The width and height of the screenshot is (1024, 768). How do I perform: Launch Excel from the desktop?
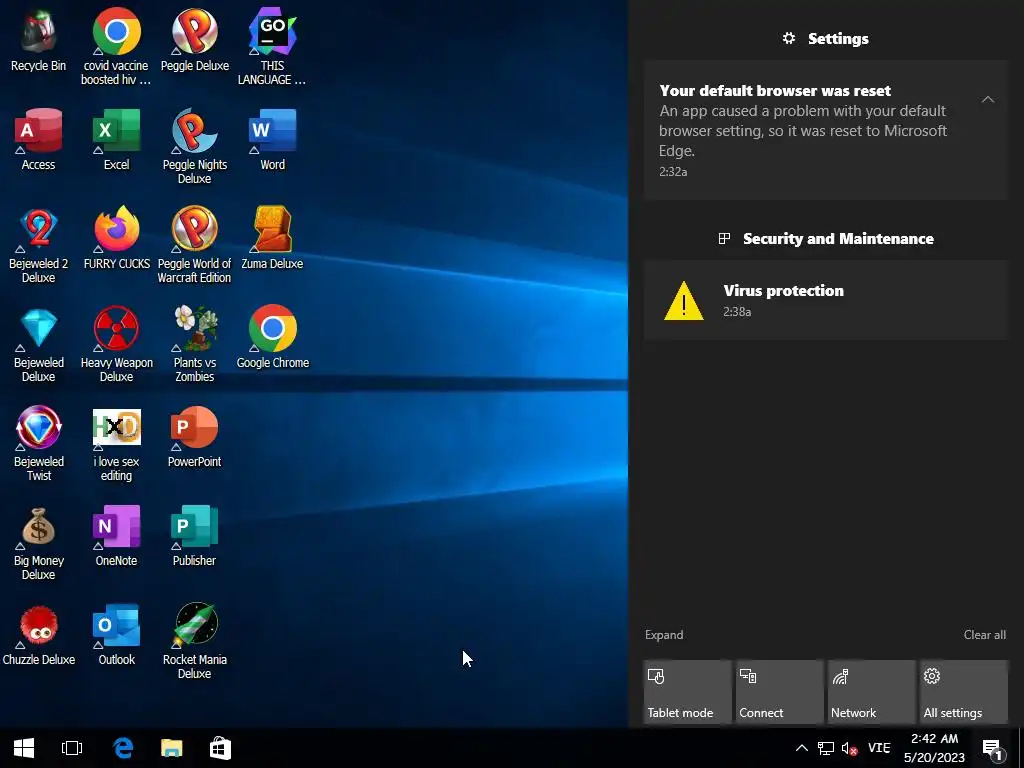point(116,140)
